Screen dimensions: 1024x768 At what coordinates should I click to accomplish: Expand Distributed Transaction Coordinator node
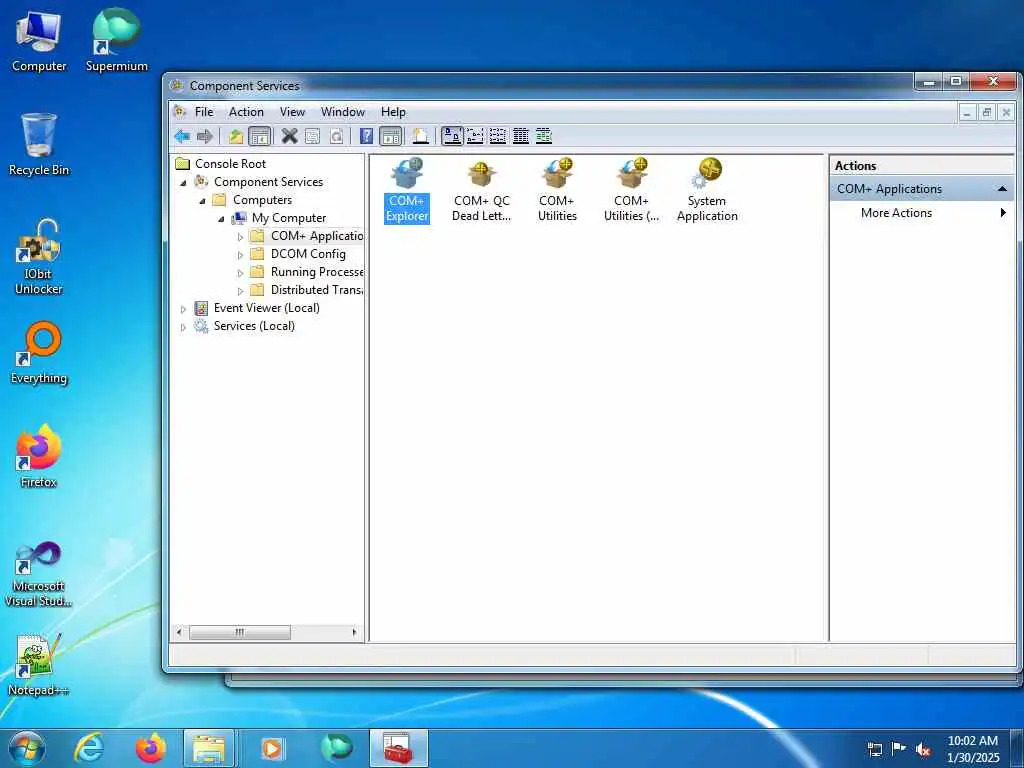click(x=240, y=291)
